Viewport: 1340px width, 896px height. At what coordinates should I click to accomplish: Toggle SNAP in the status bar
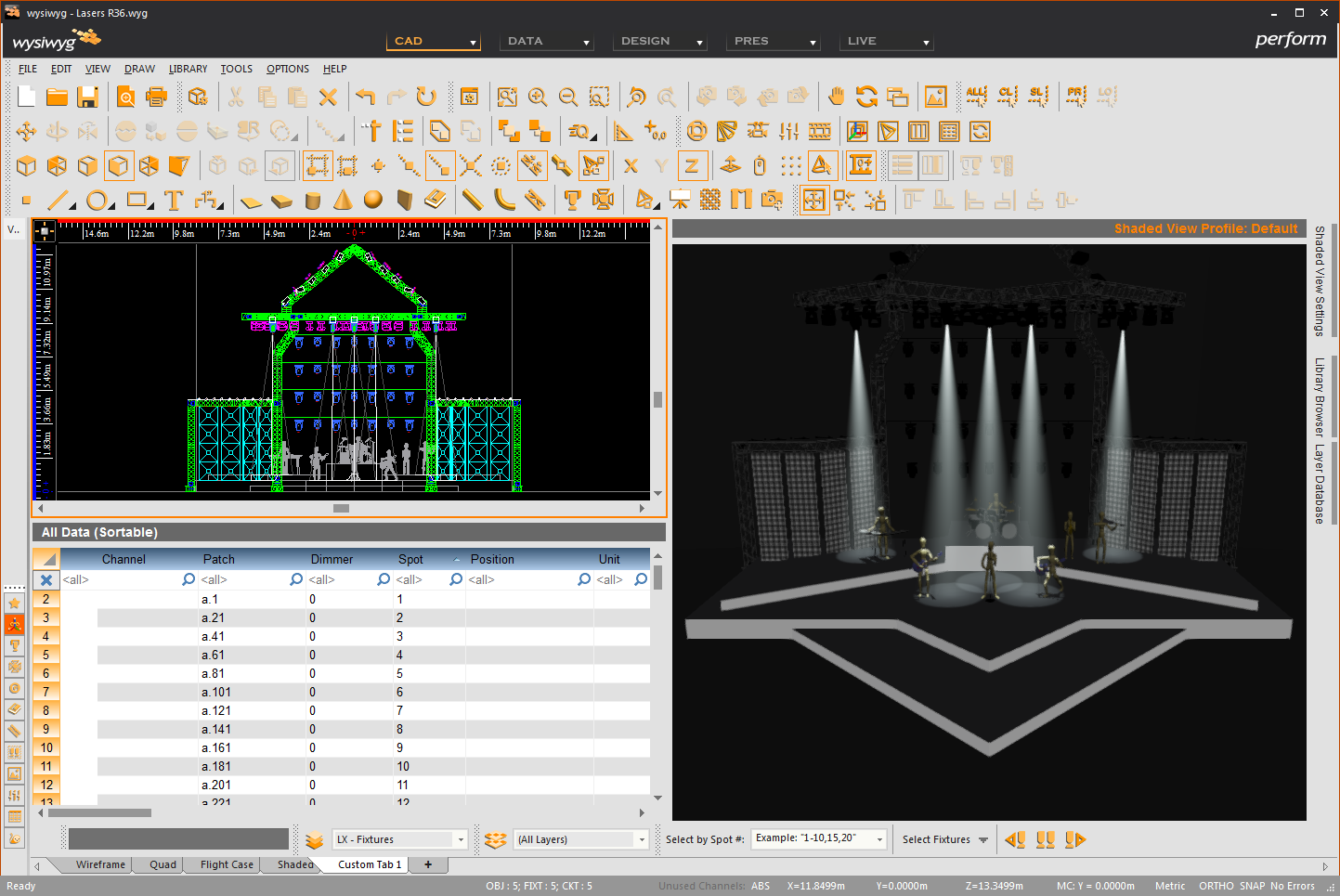click(1252, 886)
